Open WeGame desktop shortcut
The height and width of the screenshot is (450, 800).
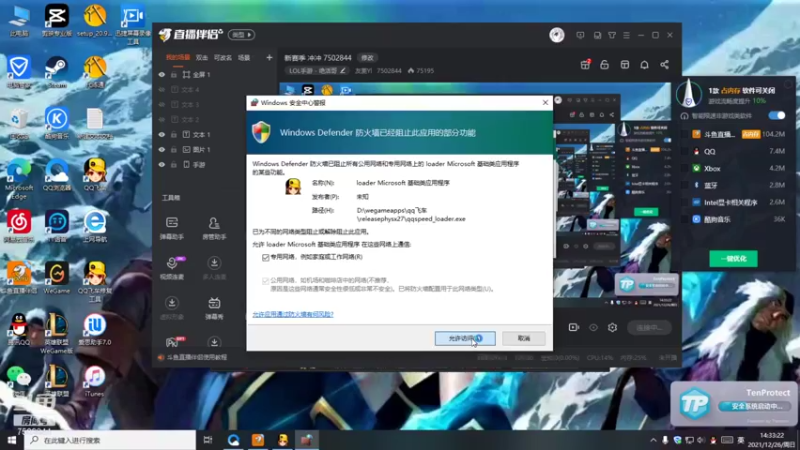(56, 278)
